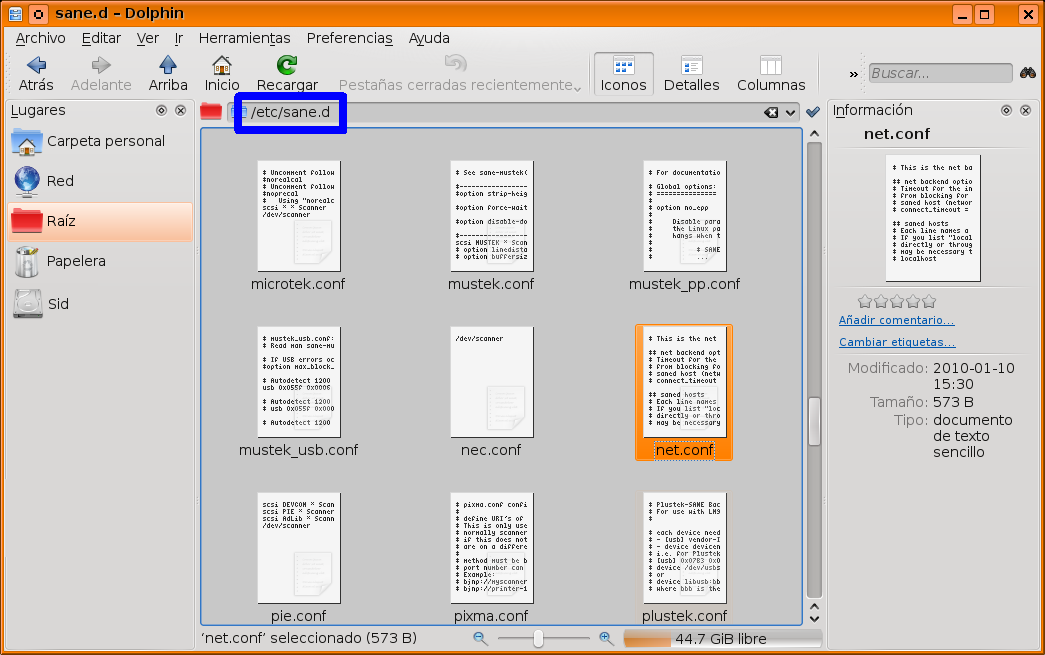Open the Archivo menu
Viewport: 1045px width, 655px height.
tap(41, 38)
